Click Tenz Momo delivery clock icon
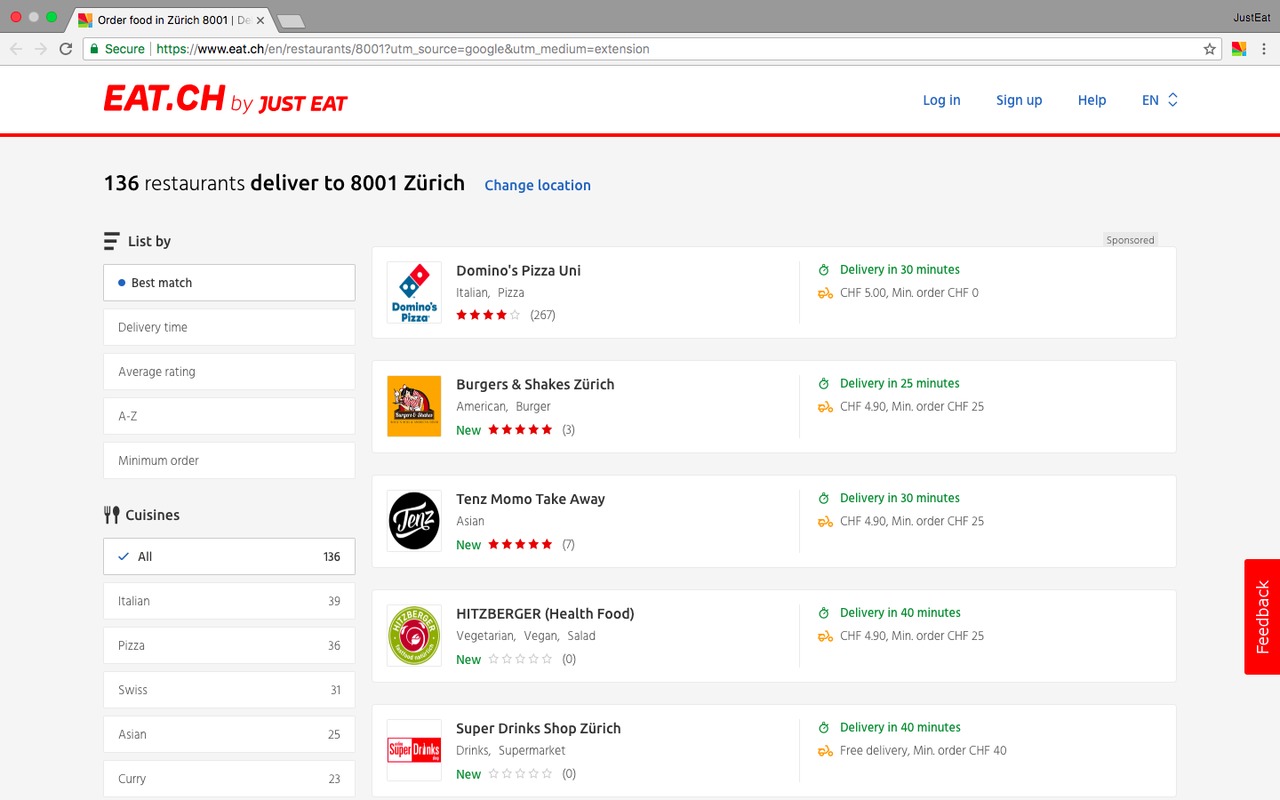The image size is (1280, 800). pyautogui.click(x=824, y=498)
